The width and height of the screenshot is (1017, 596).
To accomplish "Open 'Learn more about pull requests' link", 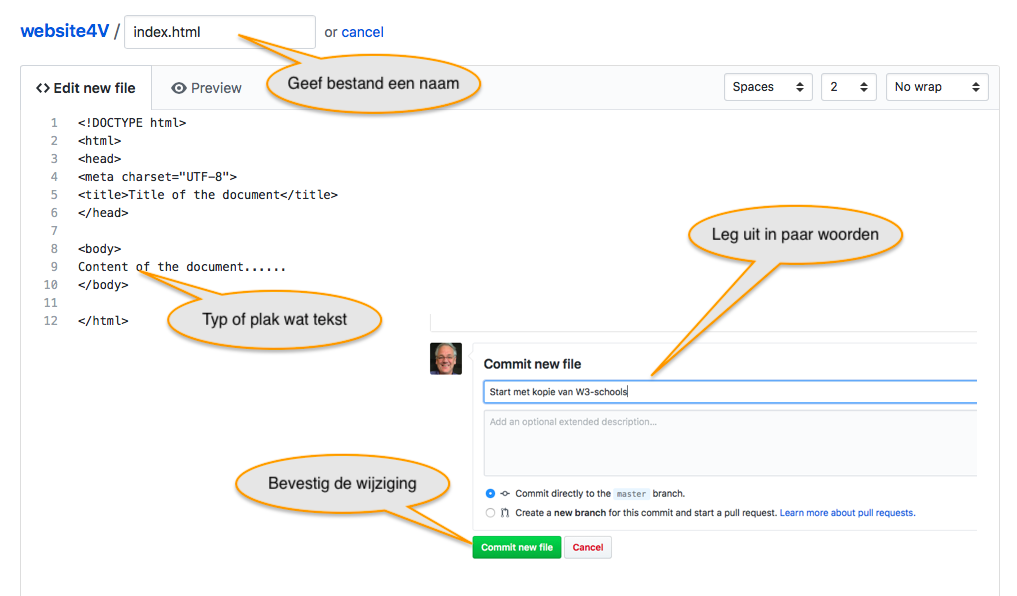I will (847, 513).
